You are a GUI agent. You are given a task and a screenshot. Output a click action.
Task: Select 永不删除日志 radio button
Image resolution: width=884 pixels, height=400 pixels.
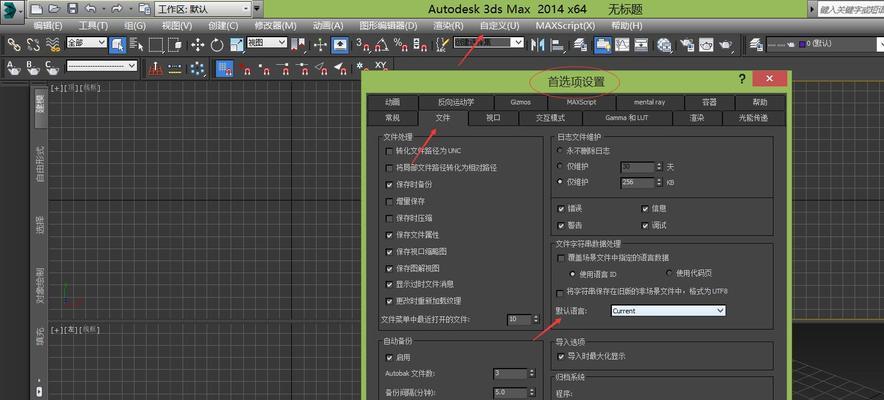coord(559,150)
